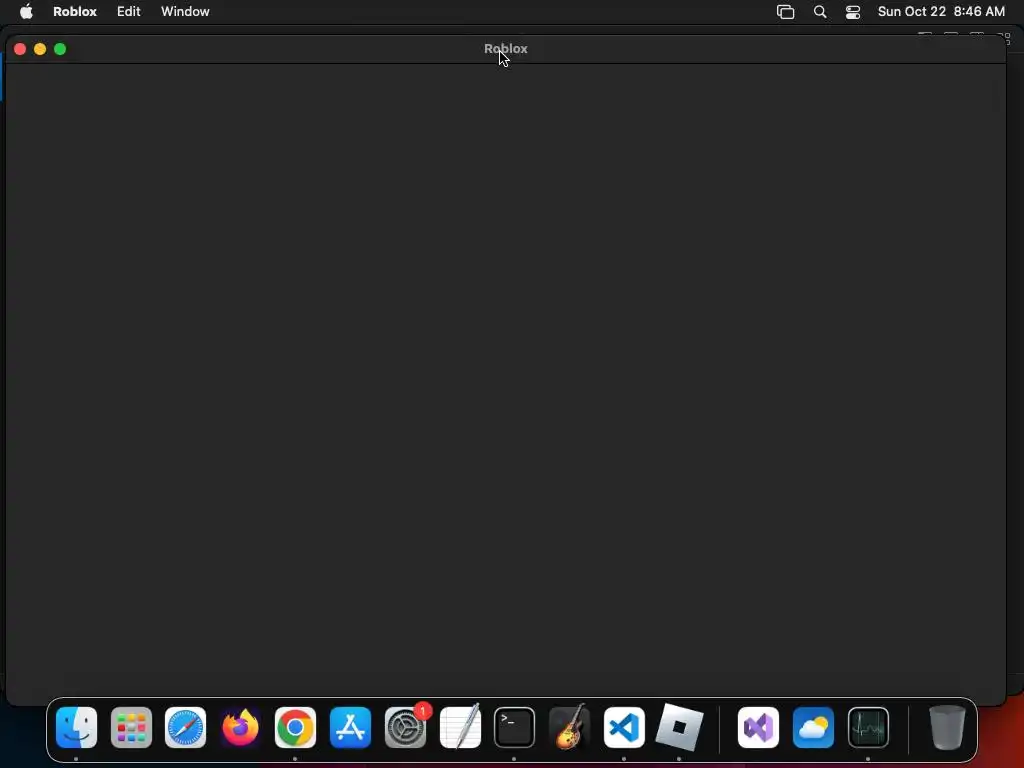Open the Roblox application menu
Screen dimensions: 1024x768
pyautogui.click(x=74, y=12)
